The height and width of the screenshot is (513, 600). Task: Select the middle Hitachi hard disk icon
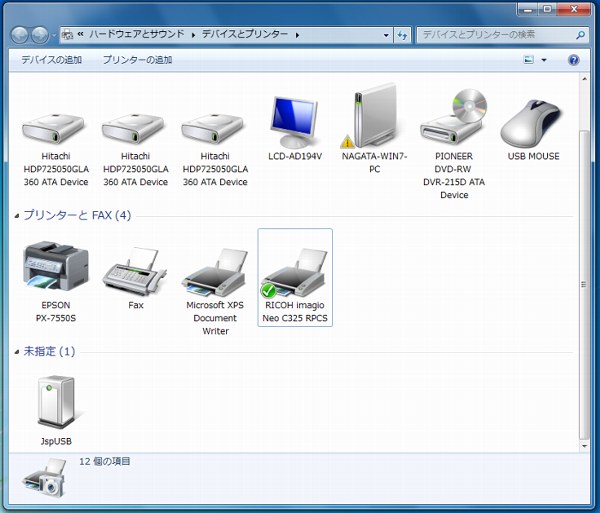(133, 129)
